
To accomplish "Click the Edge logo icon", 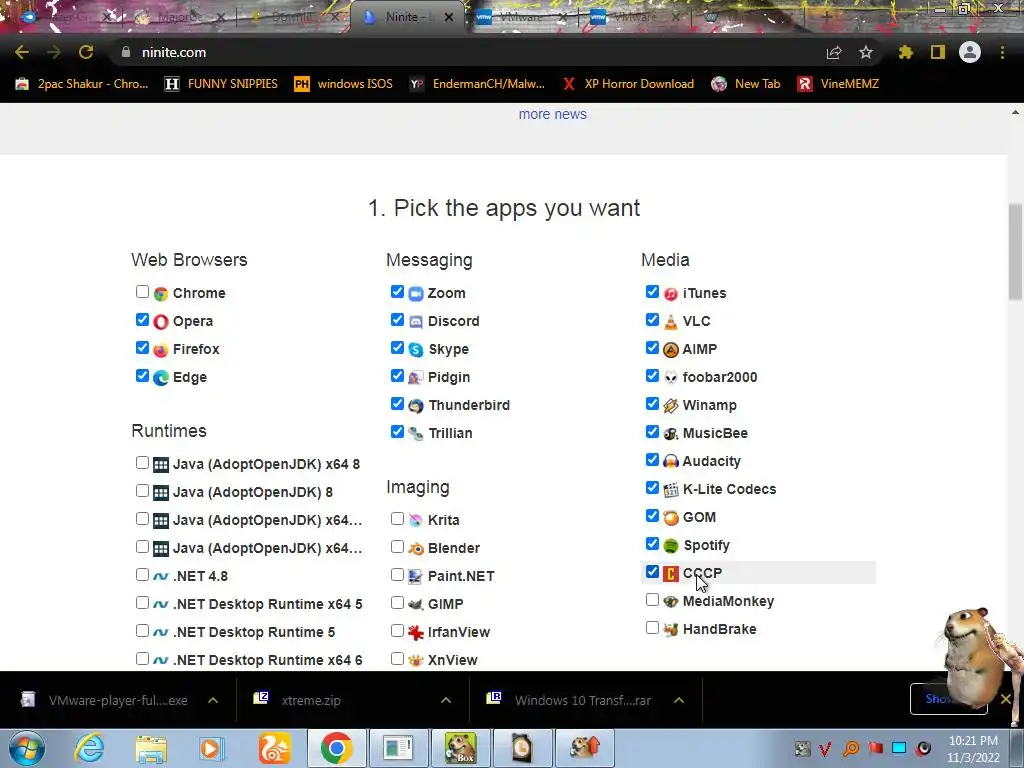I will (161, 378).
